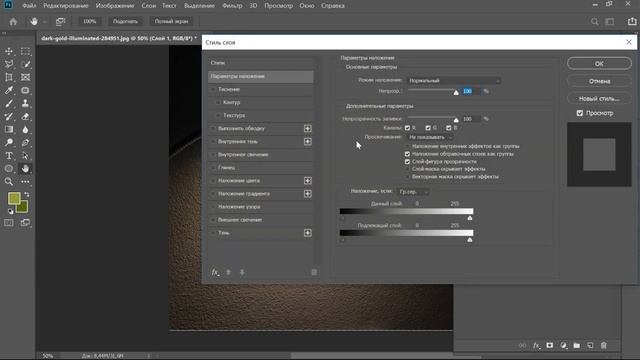Open the 'Изображение' menu

point(115,6)
